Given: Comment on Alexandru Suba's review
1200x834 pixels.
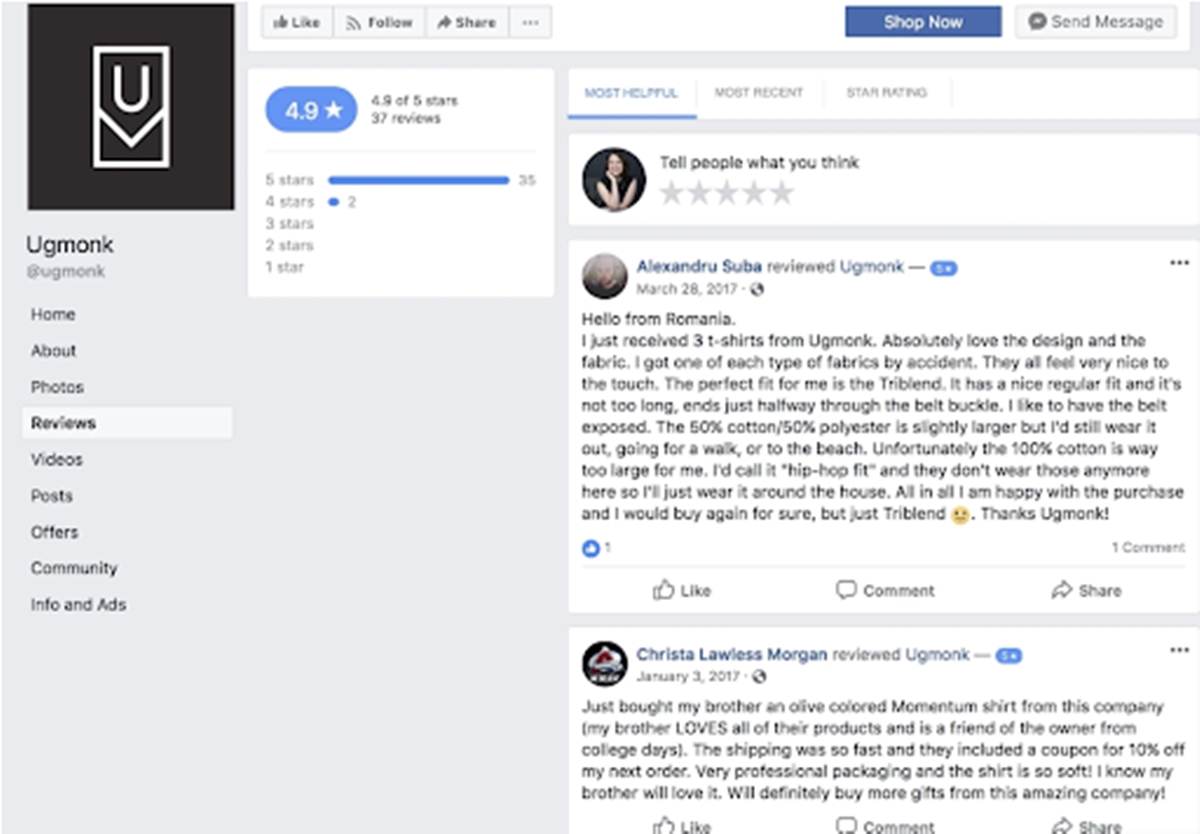Looking at the screenshot, I should click(885, 590).
